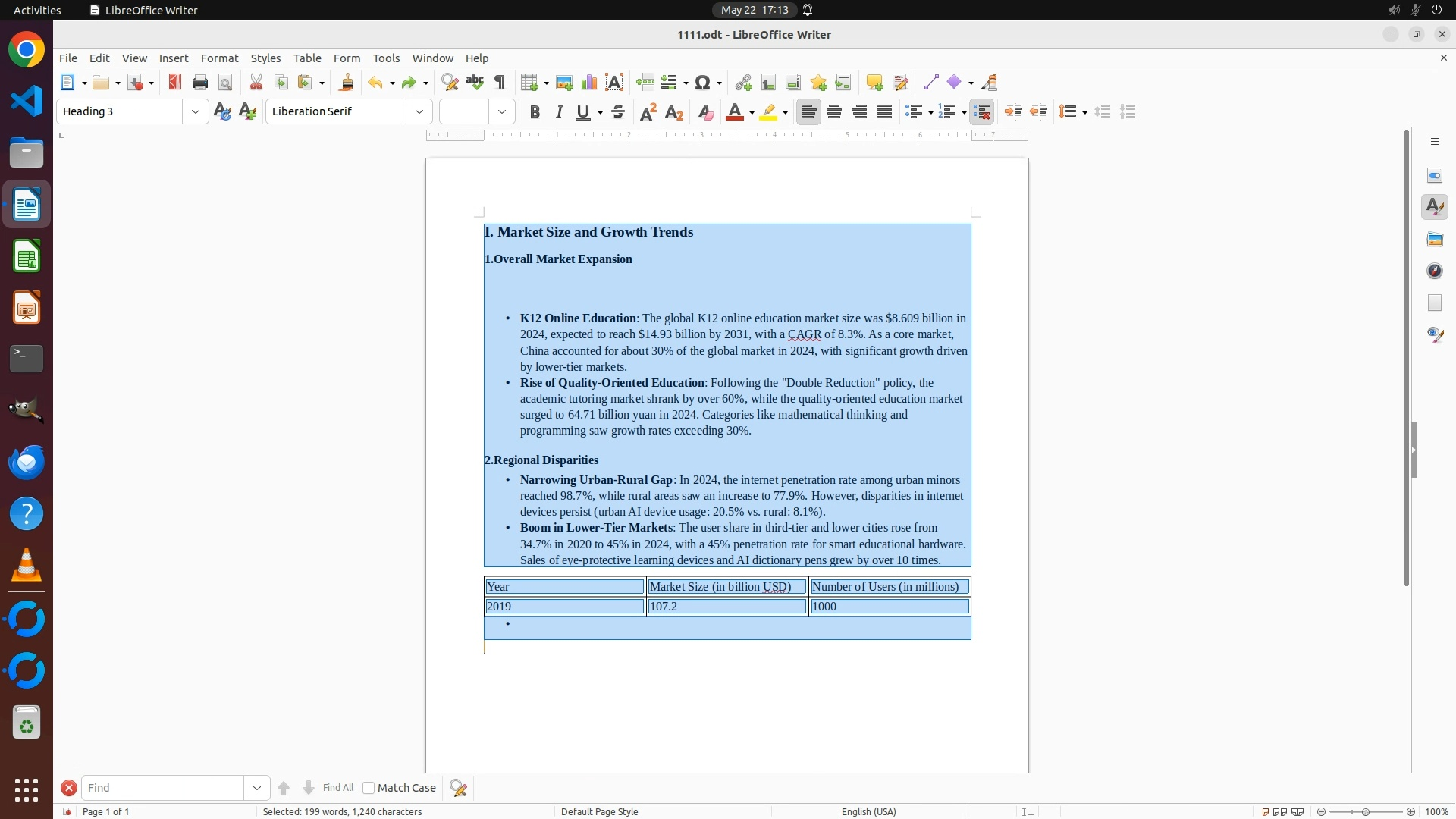Click English (USA) language in status bar
Screen dimensions: 1456x819
[x=868, y=811]
